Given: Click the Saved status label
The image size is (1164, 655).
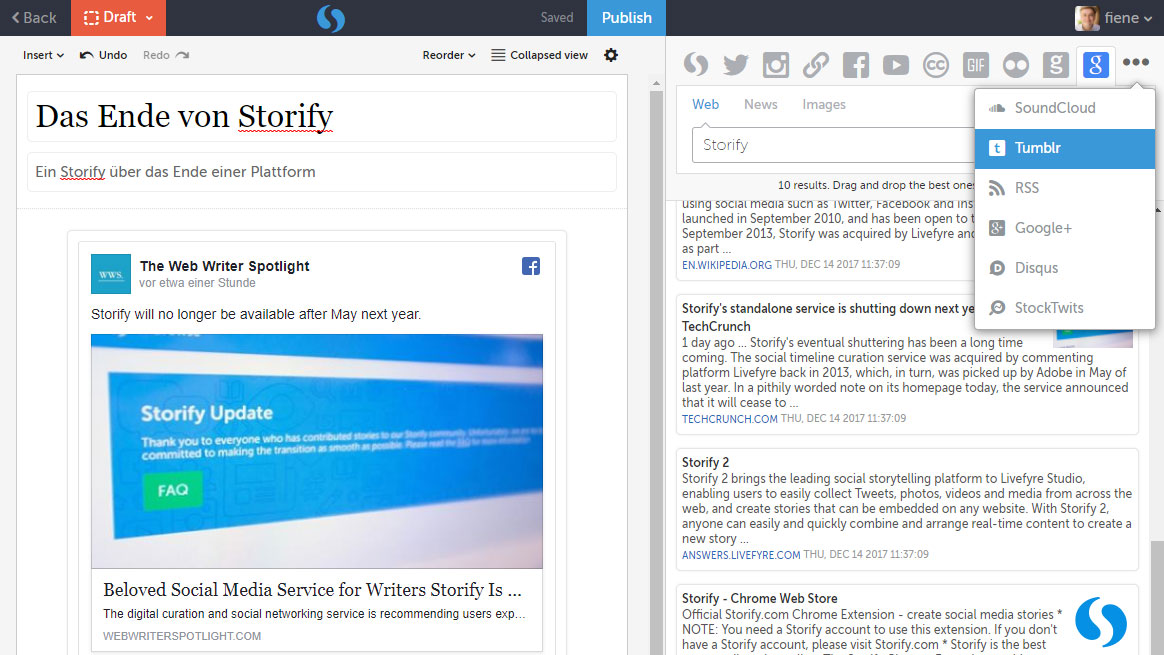Looking at the screenshot, I should tap(557, 18).
